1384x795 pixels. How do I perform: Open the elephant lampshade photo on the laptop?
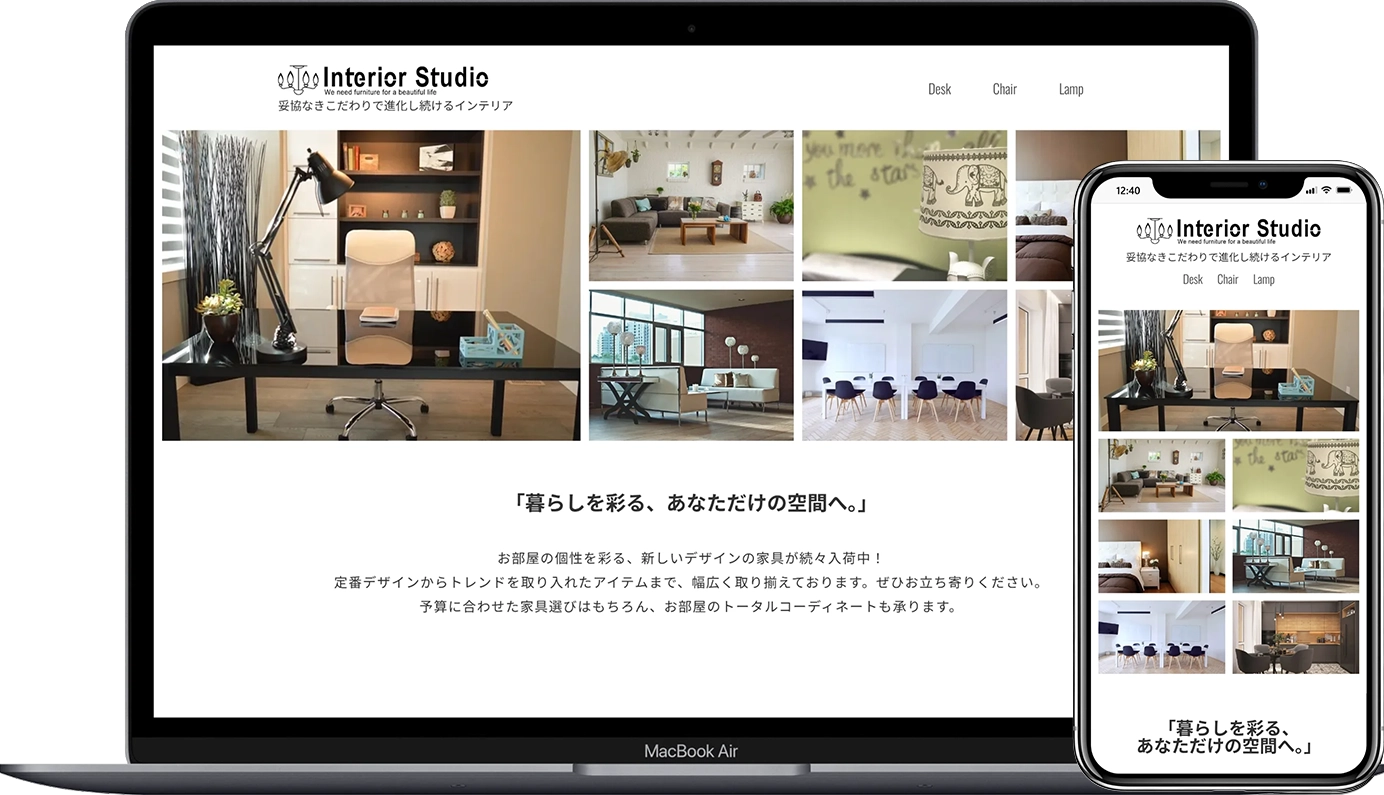point(904,205)
